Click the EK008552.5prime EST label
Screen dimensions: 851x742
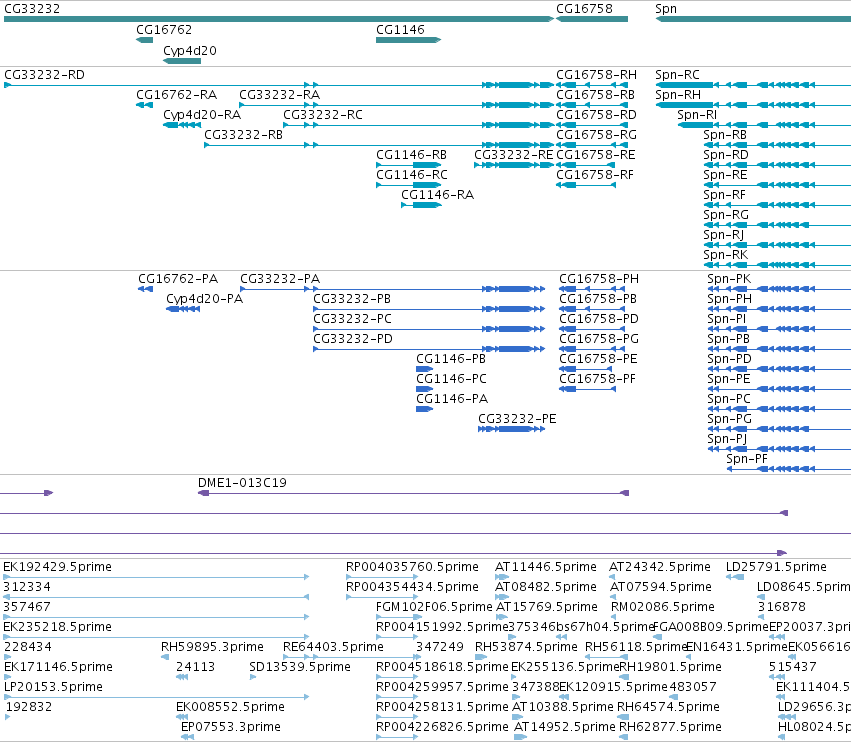[x=230, y=707]
